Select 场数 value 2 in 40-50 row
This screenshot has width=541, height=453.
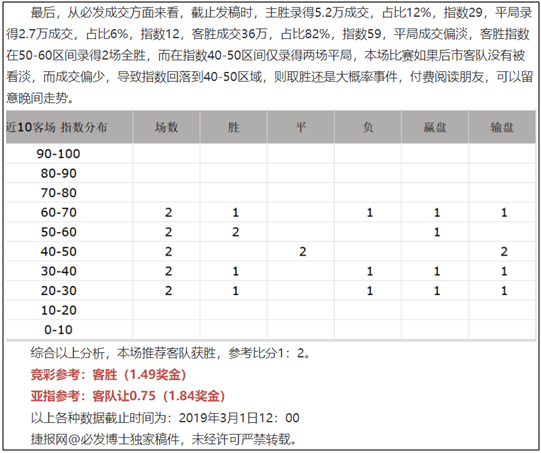click(x=168, y=252)
